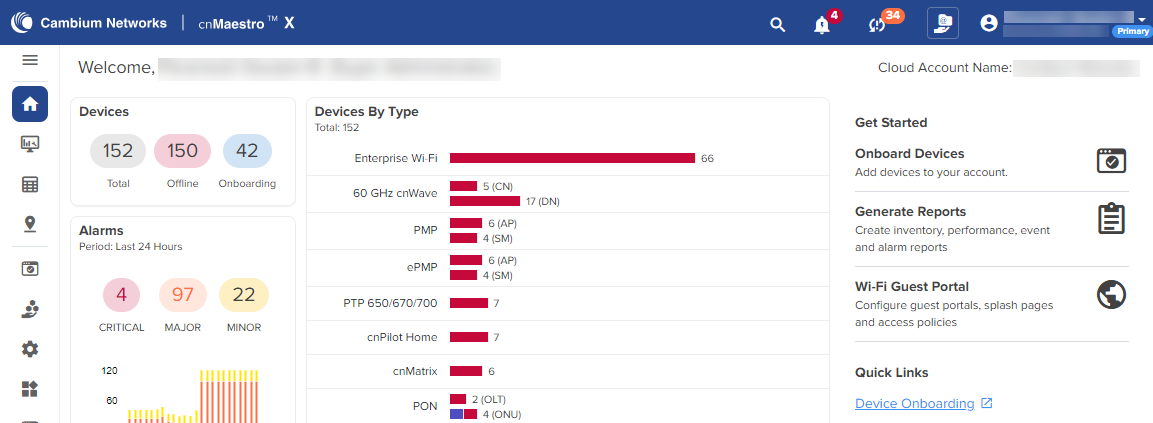Open the Wi-Fi Guest Portal globe icon
Image resolution: width=1153 pixels, height=423 pixels.
[1111, 294]
